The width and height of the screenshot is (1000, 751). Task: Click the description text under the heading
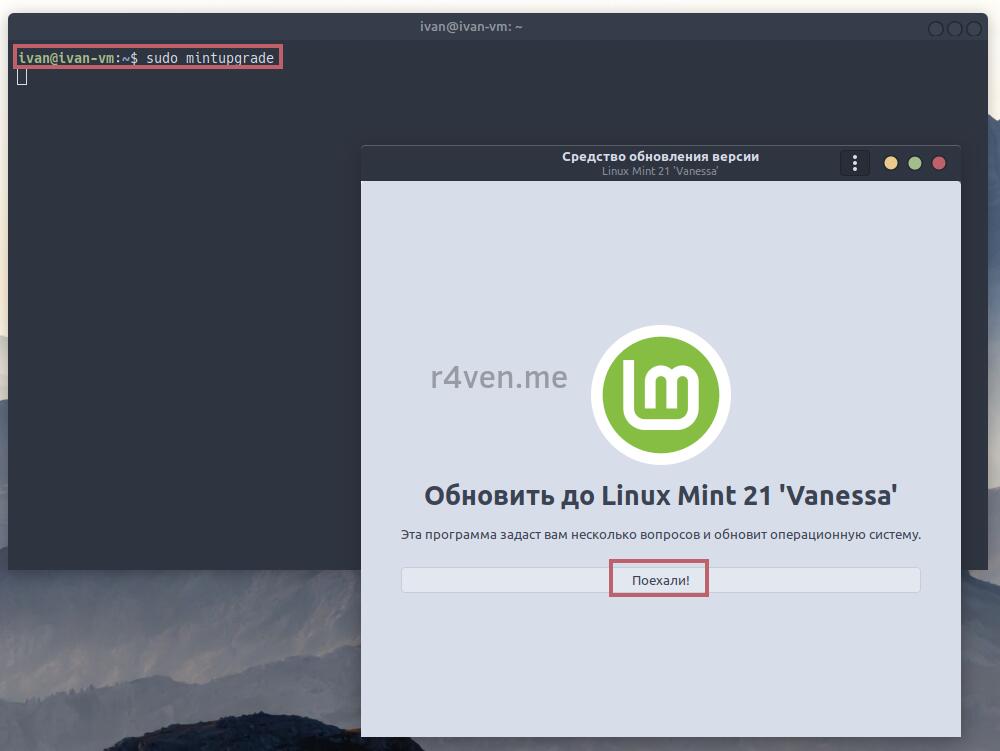coord(660,535)
